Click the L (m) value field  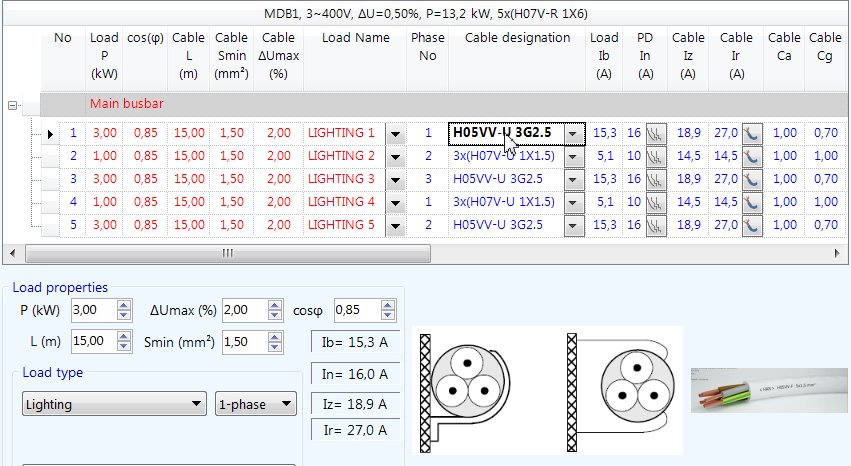click(94, 341)
